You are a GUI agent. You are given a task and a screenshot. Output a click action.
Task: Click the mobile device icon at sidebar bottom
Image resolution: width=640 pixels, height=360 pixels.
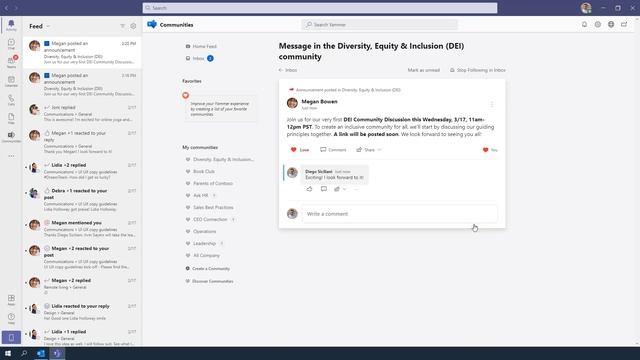pos(11,338)
